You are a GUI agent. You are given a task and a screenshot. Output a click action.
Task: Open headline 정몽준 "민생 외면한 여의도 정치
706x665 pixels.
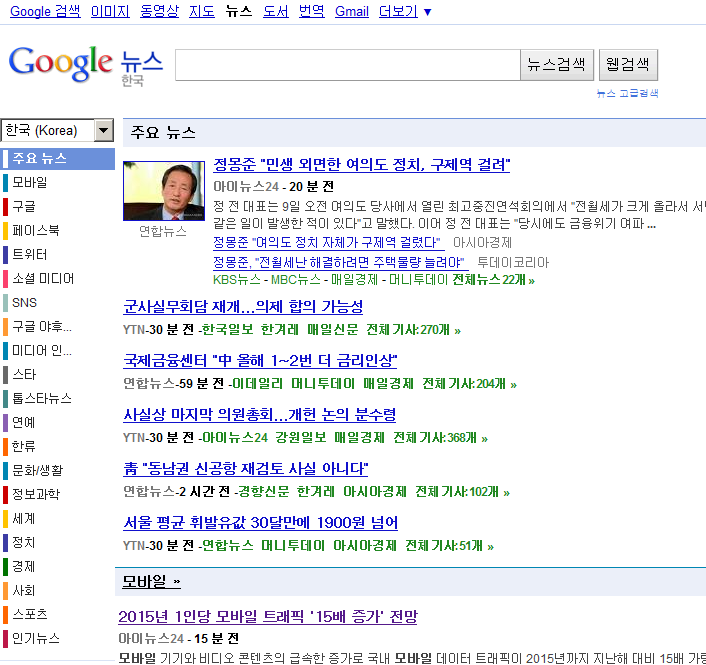362,165
